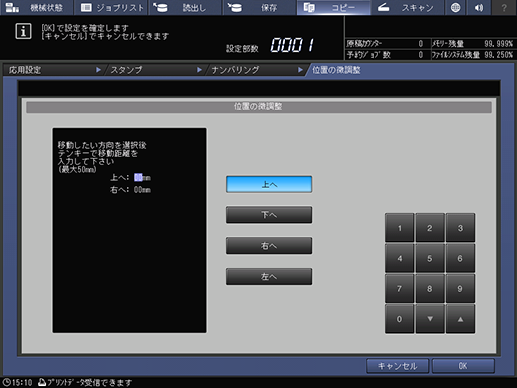The width and height of the screenshot is (517, 388).
Task: Tap keypad number 7
Action: (x=399, y=289)
